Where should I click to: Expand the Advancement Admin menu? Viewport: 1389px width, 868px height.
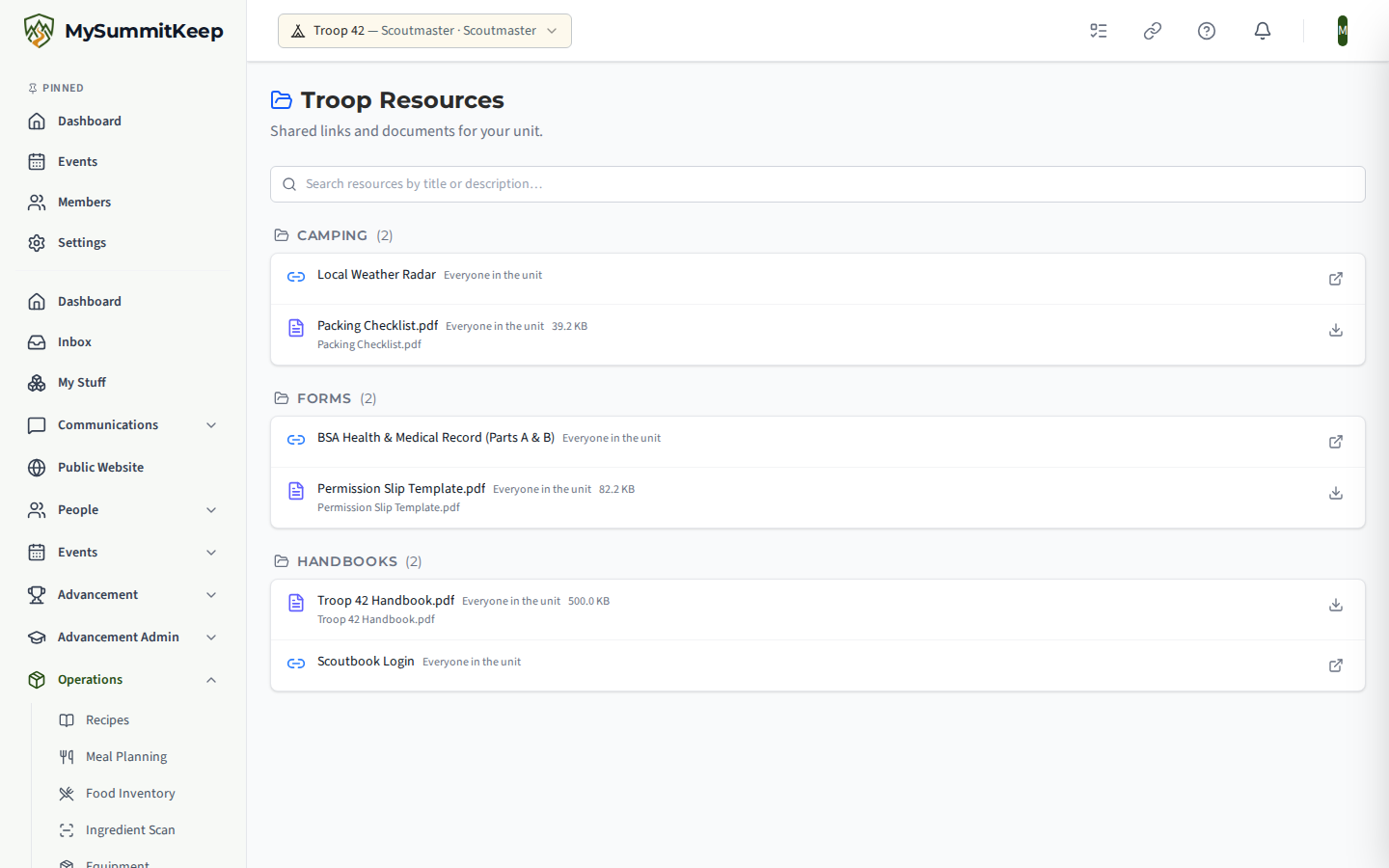click(x=123, y=637)
